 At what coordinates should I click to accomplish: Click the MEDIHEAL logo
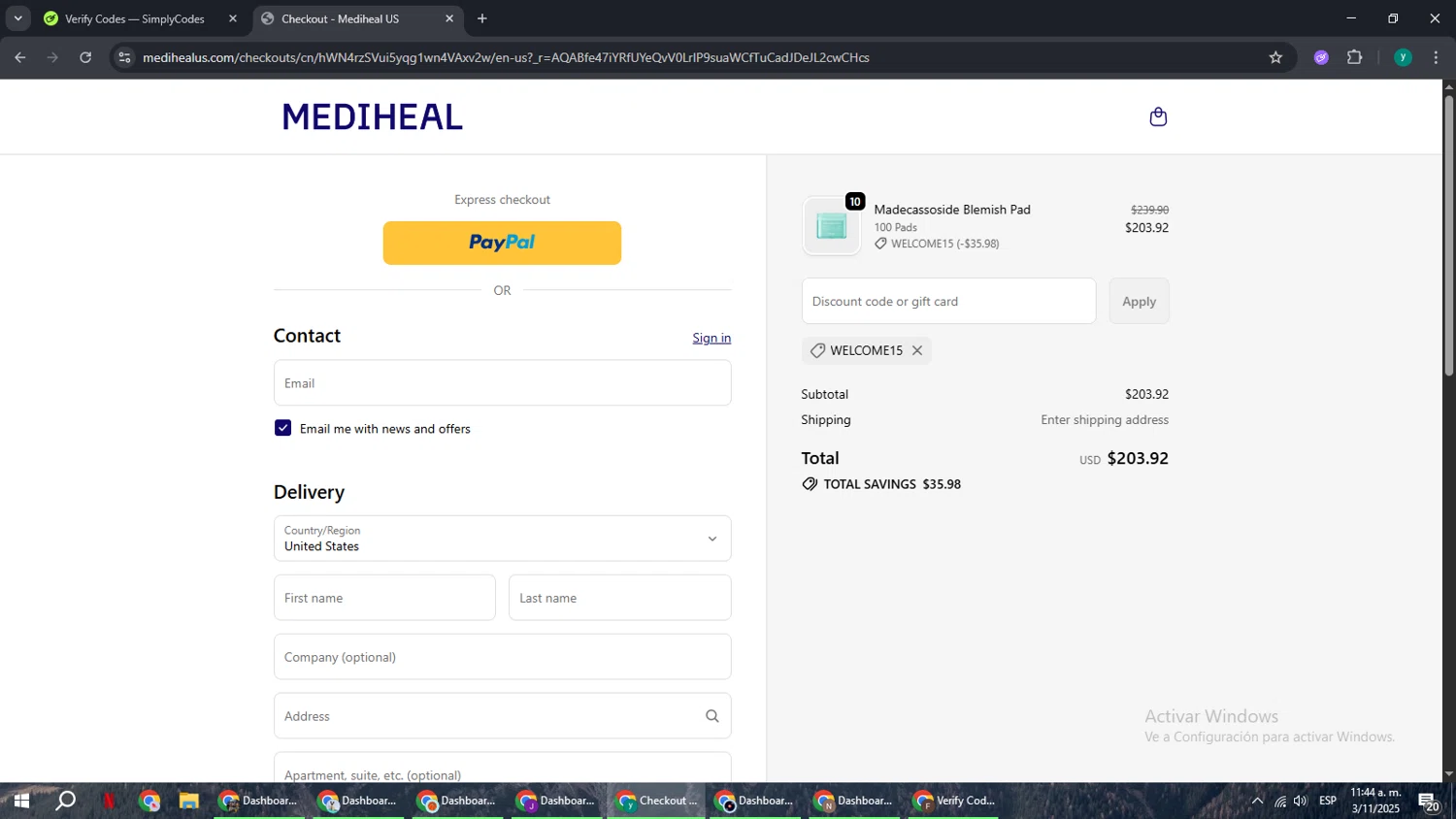(372, 117)
